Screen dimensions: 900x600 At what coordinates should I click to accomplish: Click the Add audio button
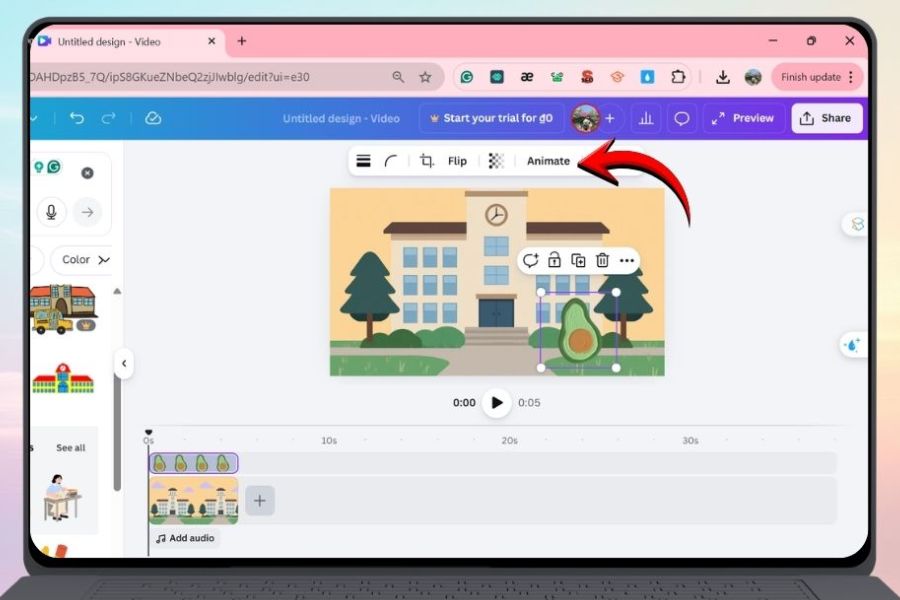tap(185, 538)
